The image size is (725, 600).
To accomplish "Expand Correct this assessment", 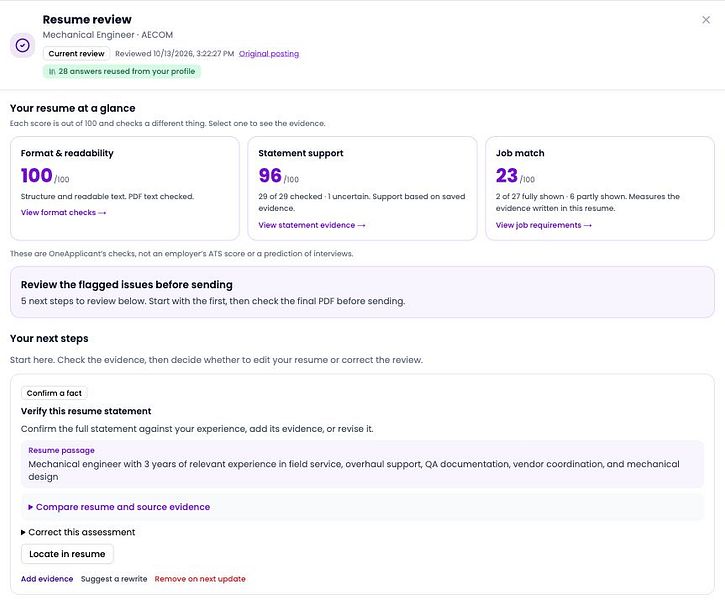I will pyautogui.click(x=78, y=532).
